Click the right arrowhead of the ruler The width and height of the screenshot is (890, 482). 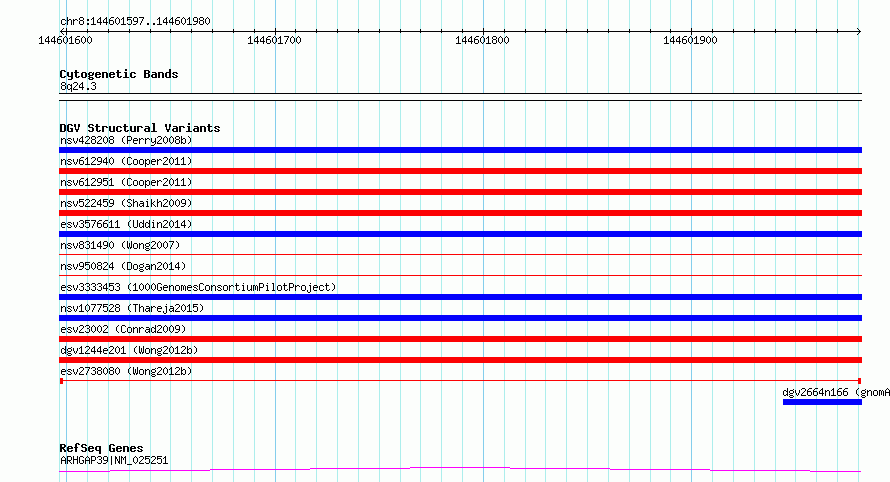pyautogui.click(x=859, y=31)
